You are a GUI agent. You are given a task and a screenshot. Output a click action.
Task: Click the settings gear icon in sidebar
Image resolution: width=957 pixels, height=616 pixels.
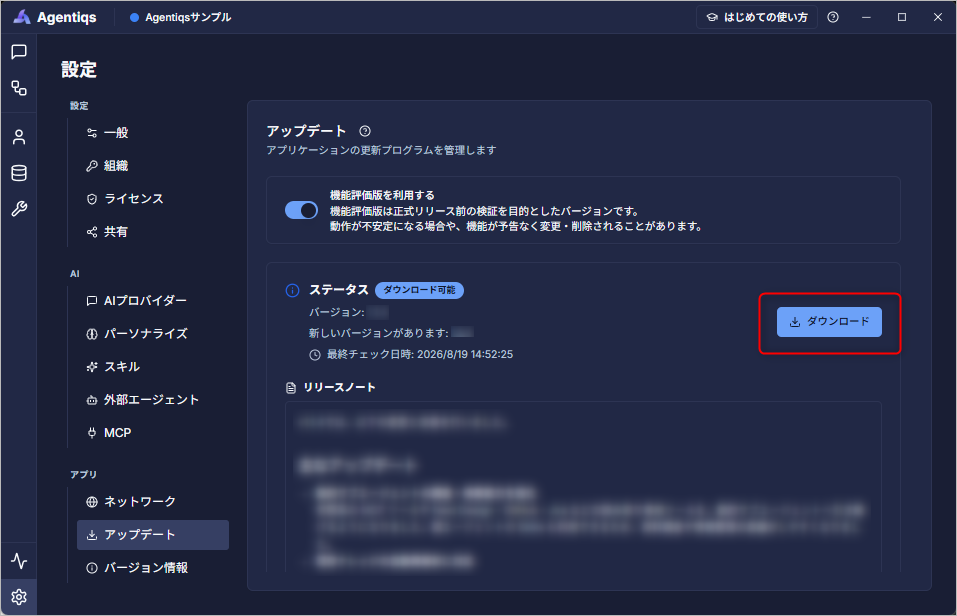click(x=19, y=597)
